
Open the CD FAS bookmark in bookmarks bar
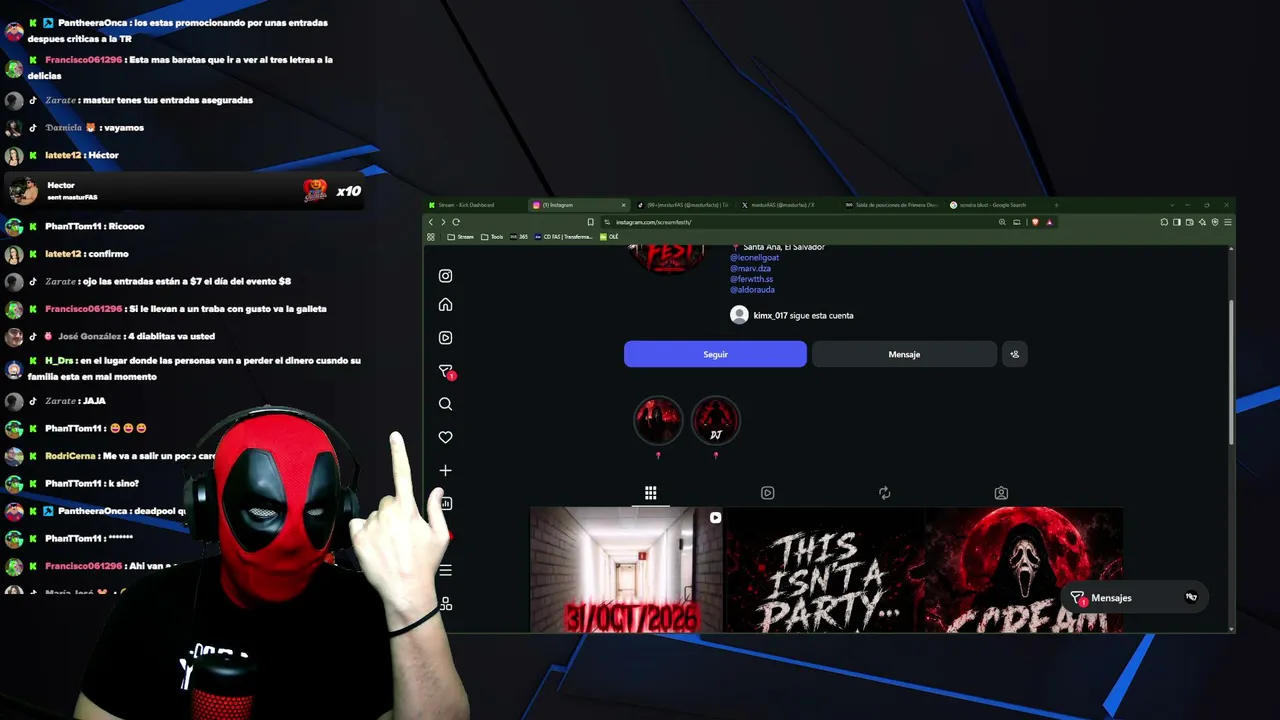pyautogui.click(x=565, y=237)
